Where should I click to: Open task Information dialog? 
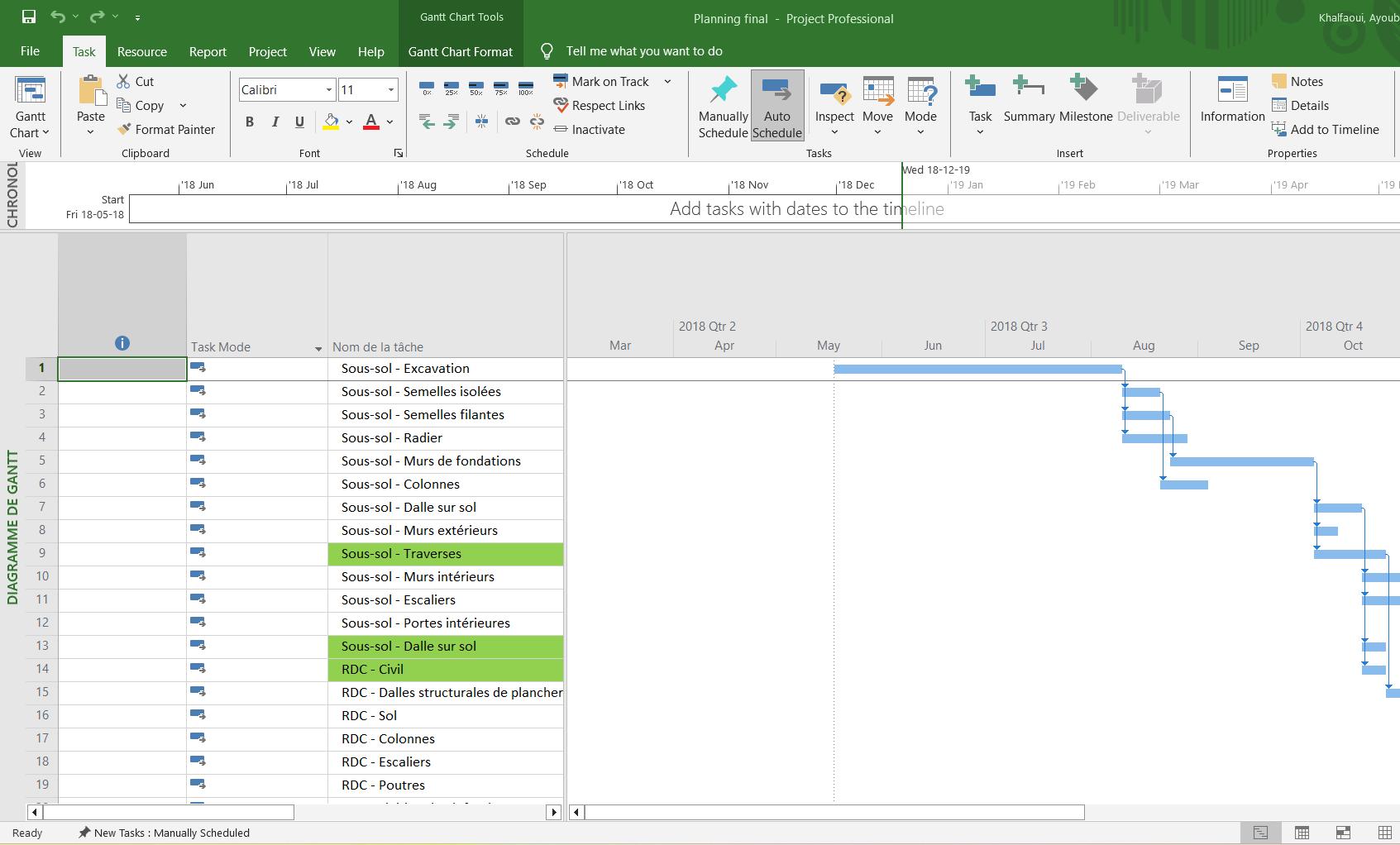(x=1232, y=99)
